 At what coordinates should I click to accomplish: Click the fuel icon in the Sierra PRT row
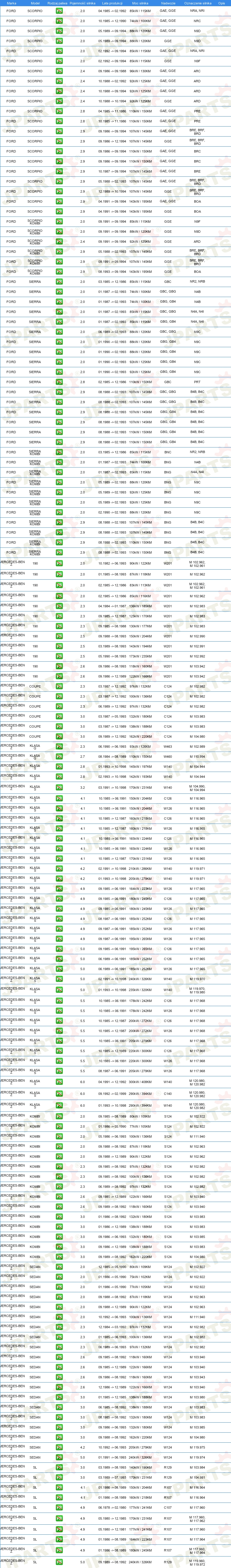pos(59,382)
